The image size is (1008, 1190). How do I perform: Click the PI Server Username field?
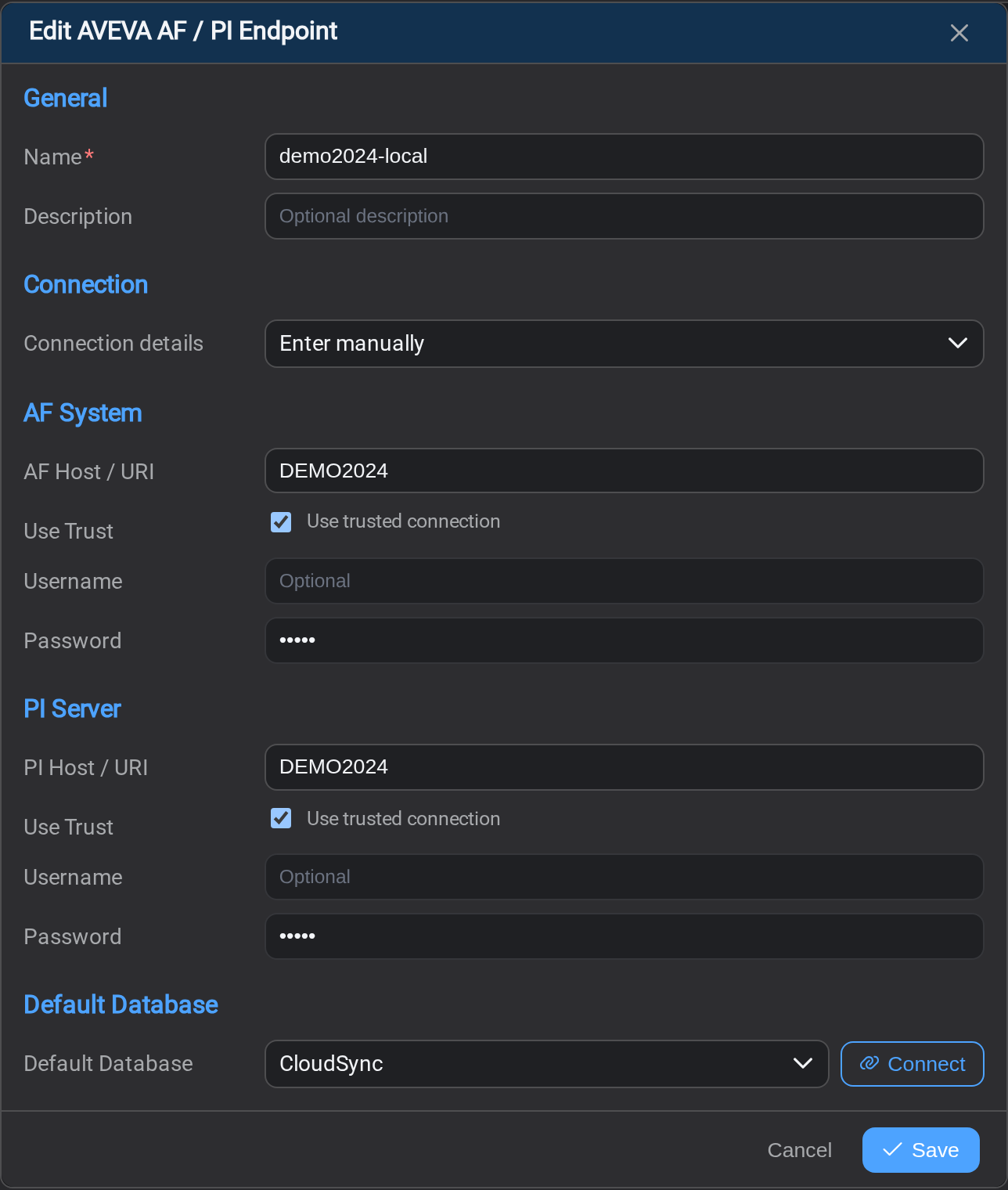coord(624,877)
